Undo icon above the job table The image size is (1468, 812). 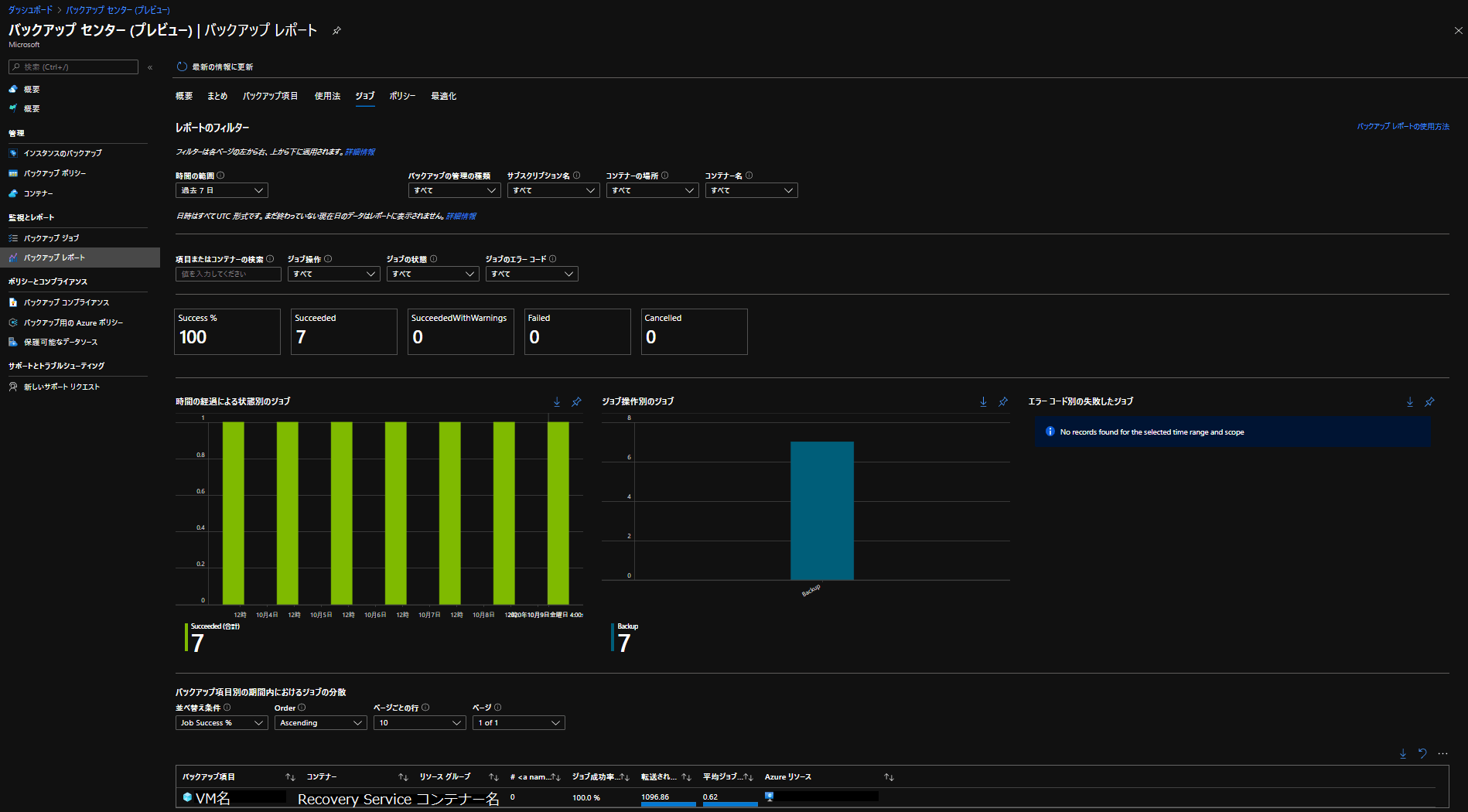coord(1422,753)
